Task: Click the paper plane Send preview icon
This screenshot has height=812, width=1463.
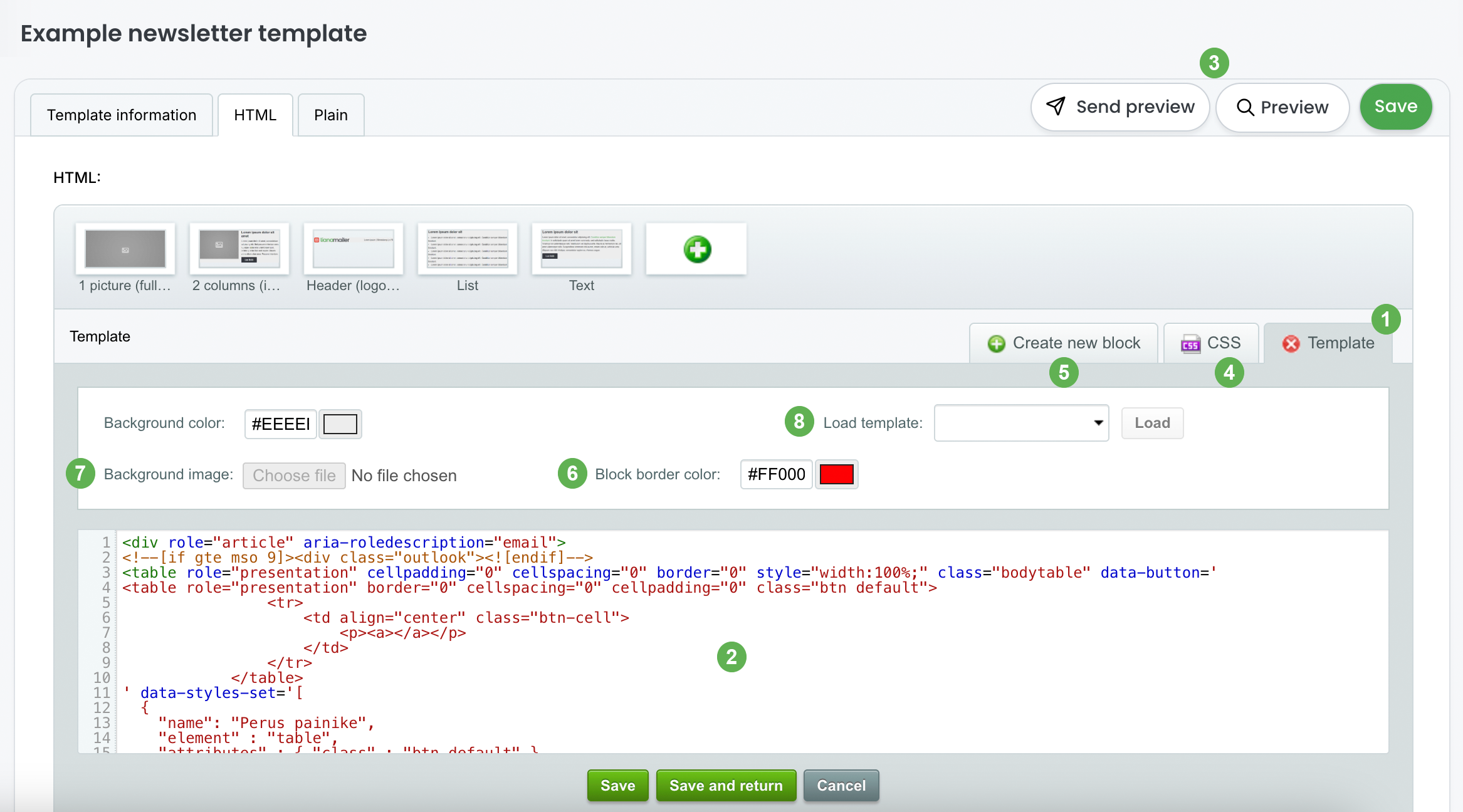Action: coord(1056,107)
